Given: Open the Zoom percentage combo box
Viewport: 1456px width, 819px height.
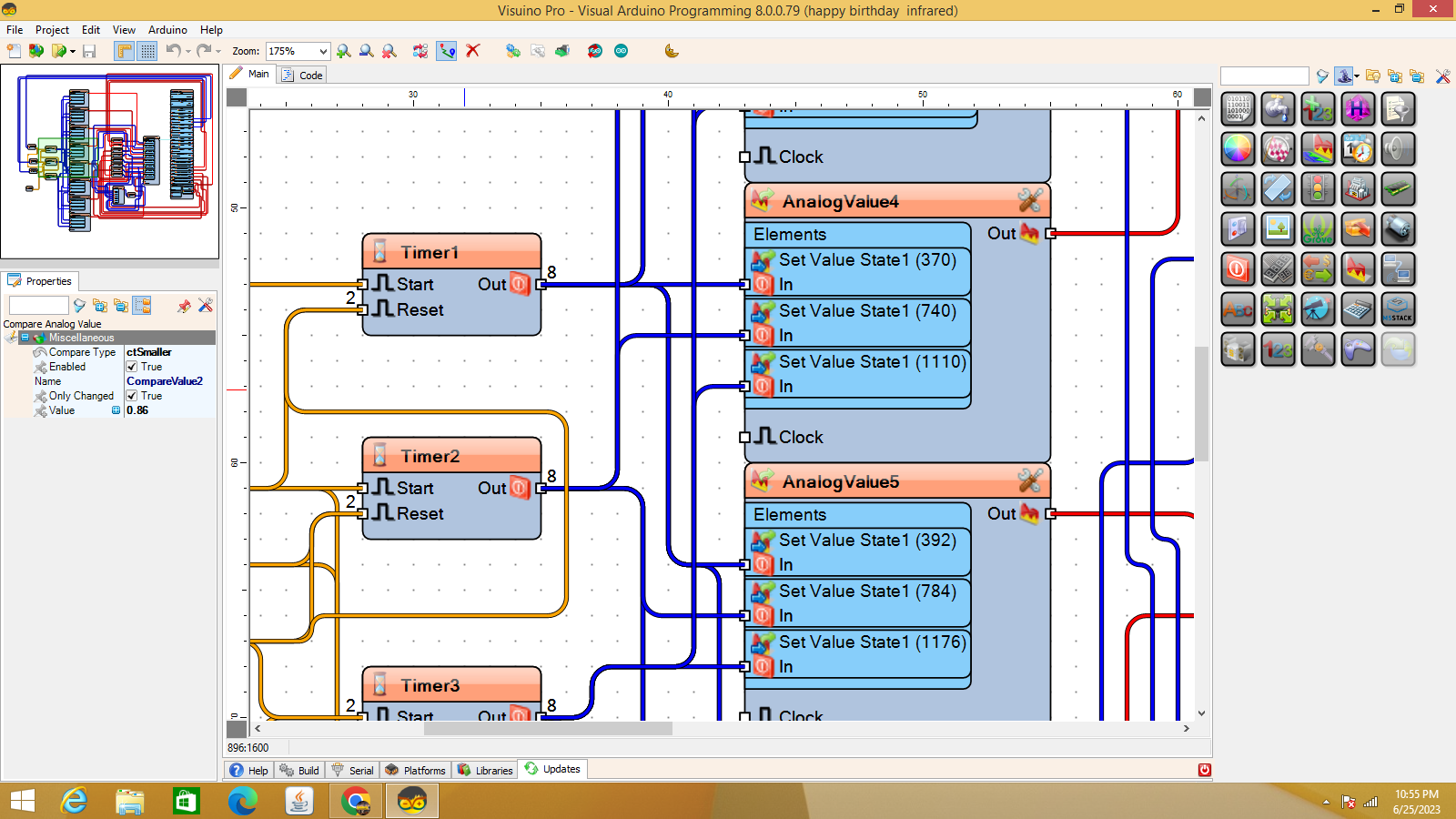Looking at the screenshot, I should pyautogui.click(x=298, y=51).
